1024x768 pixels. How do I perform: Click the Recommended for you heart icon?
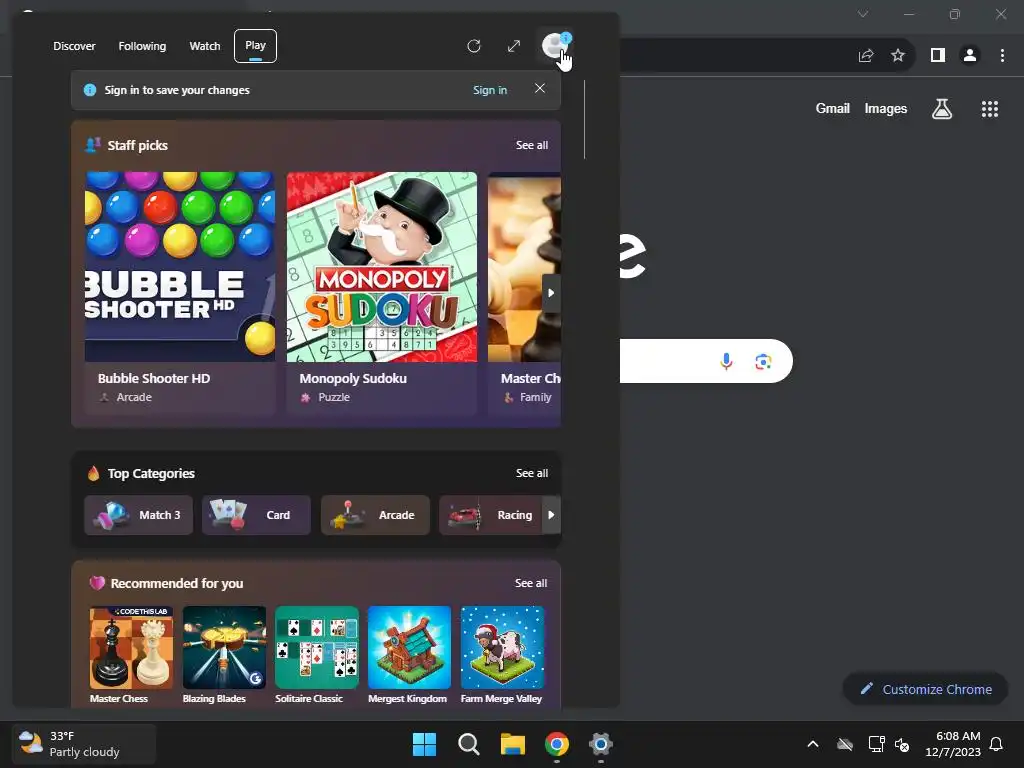[97, 583]
